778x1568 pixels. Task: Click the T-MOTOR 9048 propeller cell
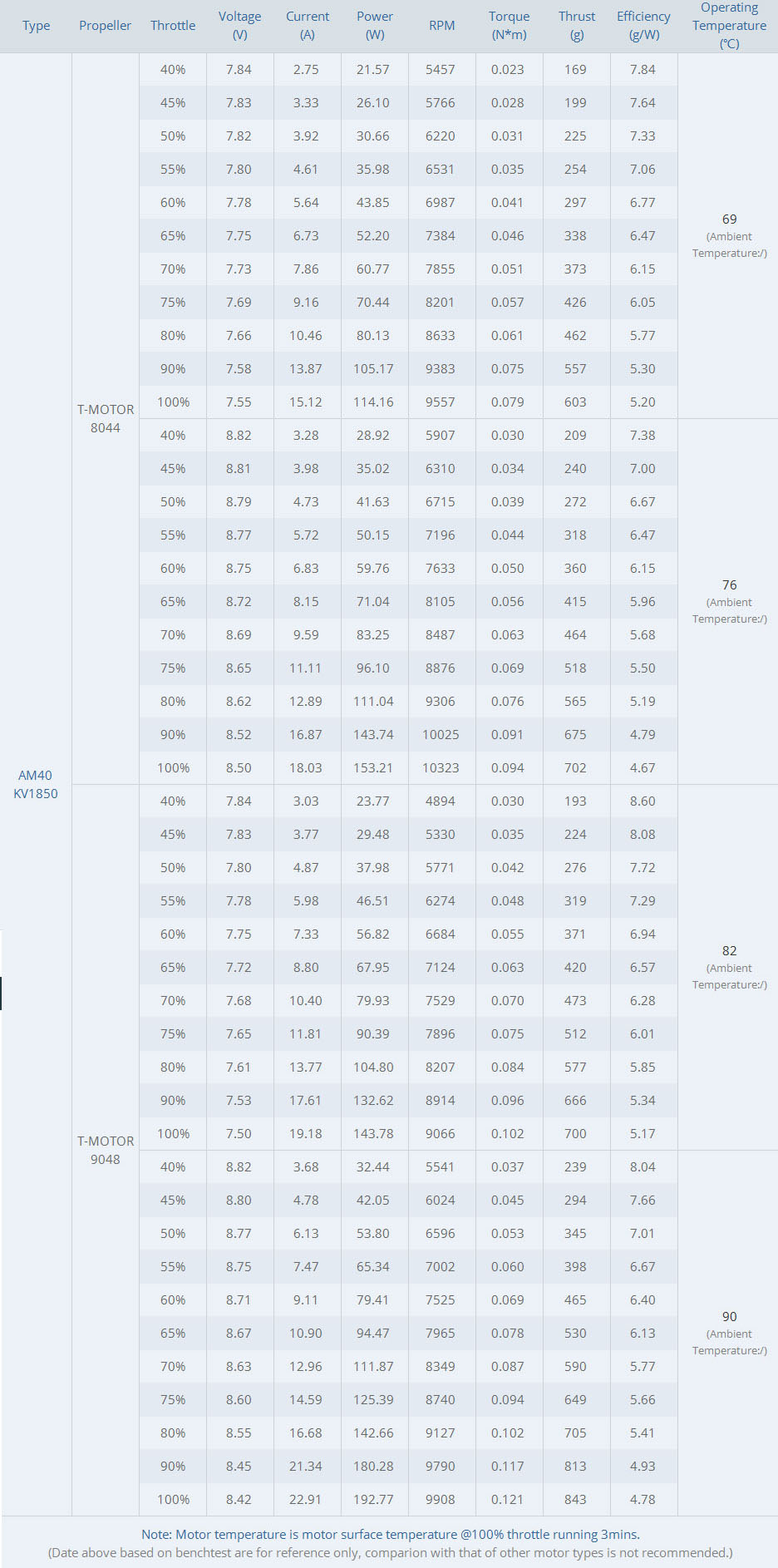[106, 1150]
